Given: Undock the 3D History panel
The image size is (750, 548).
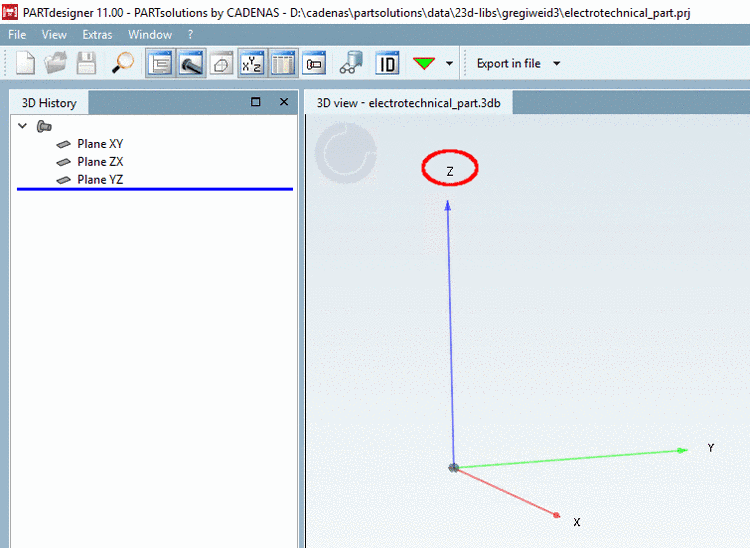Looking at the screenshot, I should point(256,102).
